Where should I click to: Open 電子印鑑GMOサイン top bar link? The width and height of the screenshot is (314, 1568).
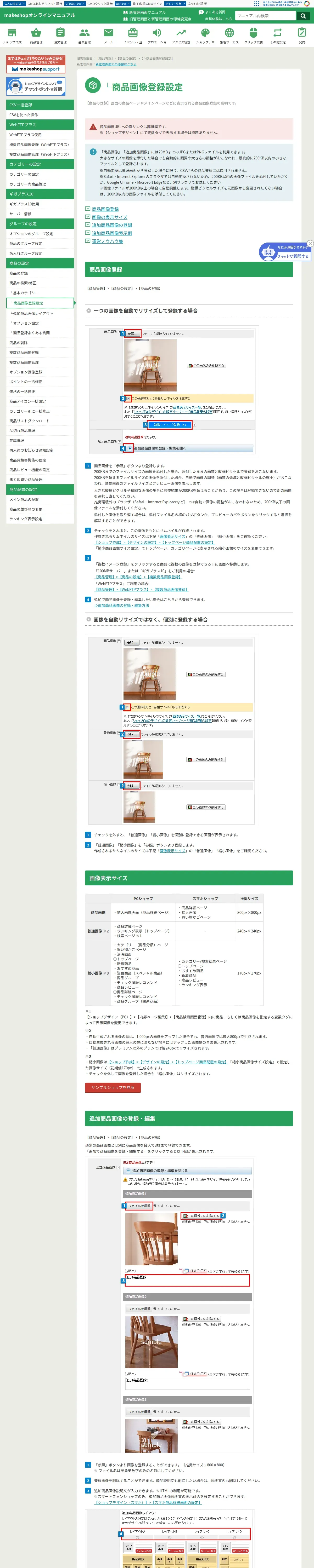pos(148,4)
